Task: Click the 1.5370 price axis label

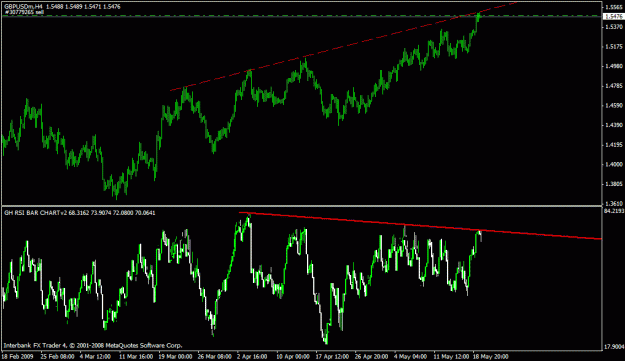Action: (614, 27)
